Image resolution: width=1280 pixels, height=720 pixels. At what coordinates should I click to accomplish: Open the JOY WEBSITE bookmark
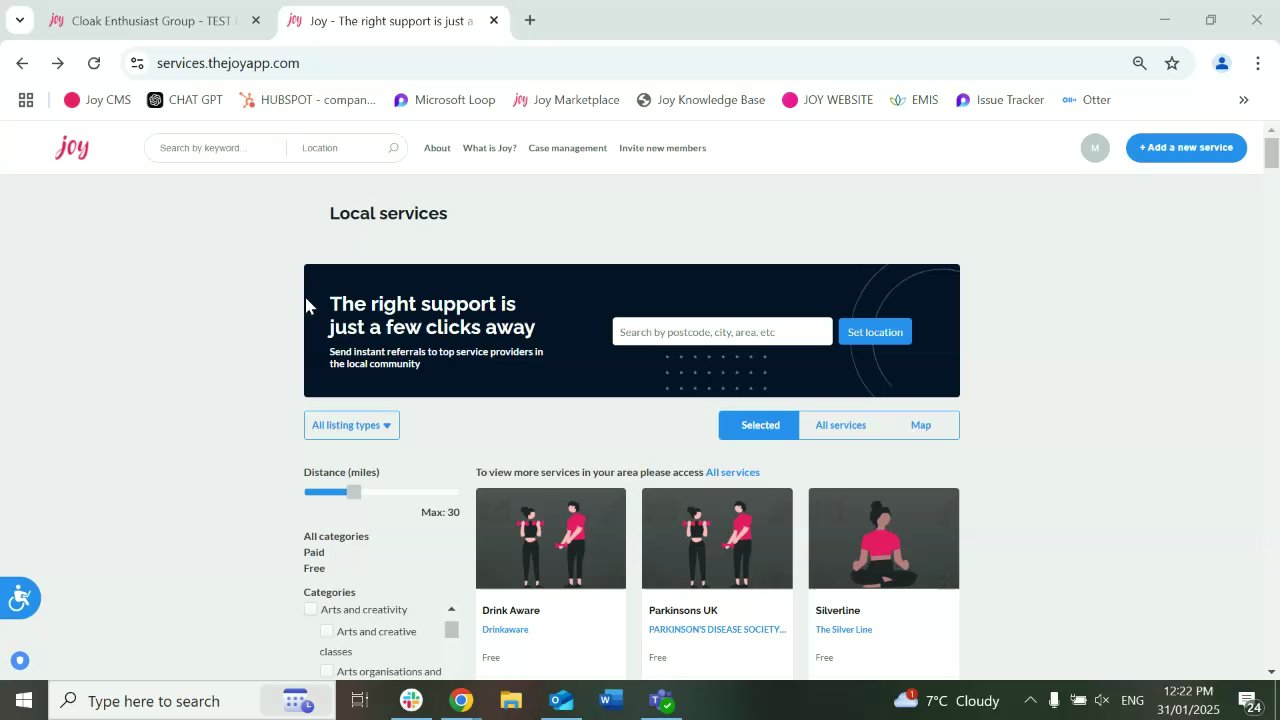[x=827, y=100]
